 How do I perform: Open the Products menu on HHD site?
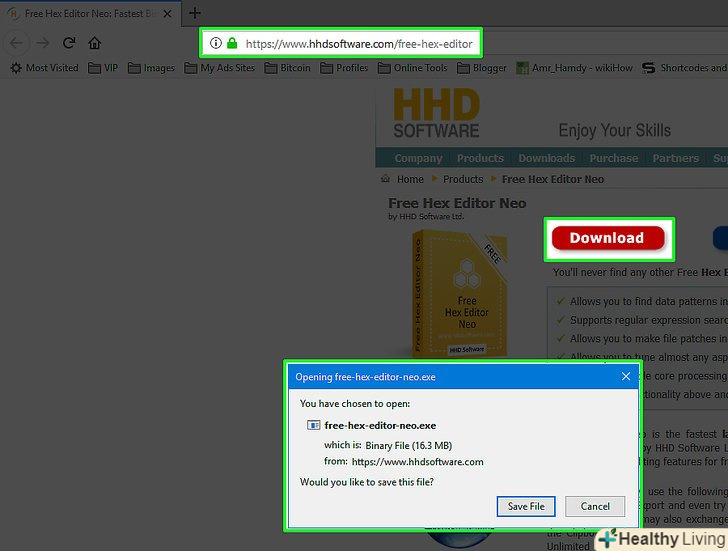[x=480, y=158]
